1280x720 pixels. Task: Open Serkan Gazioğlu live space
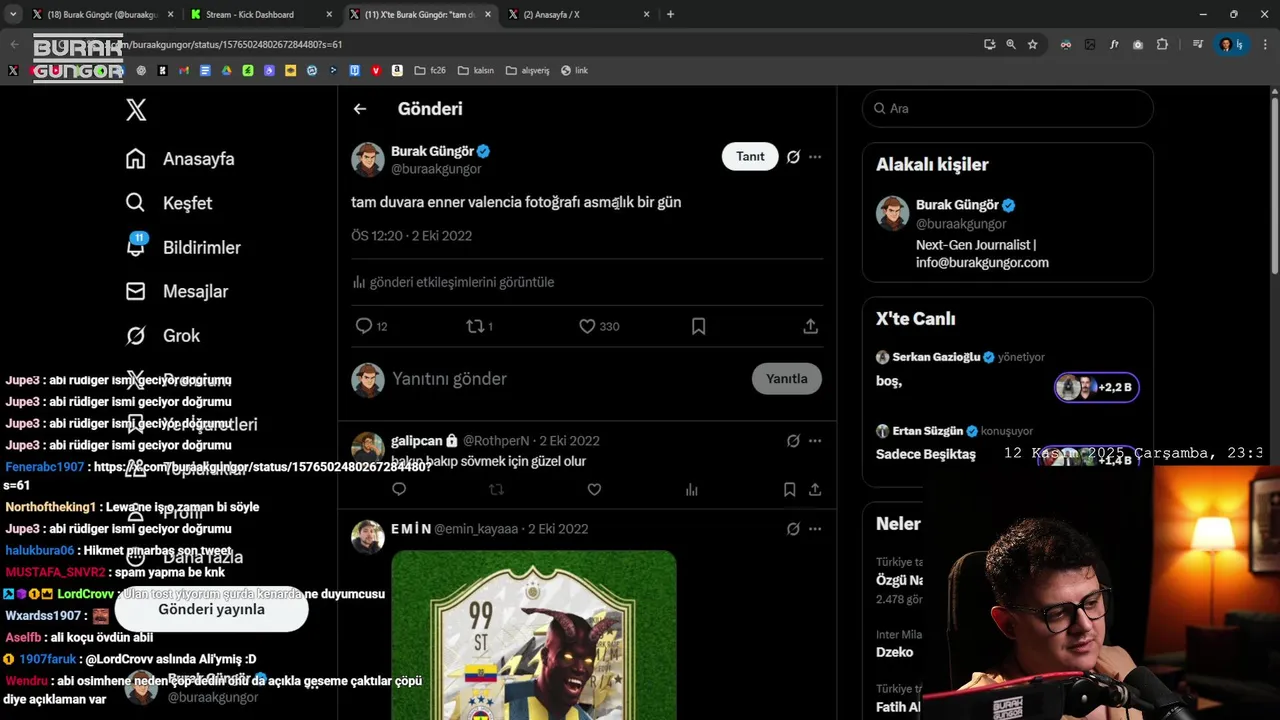tap(1008, 375)
